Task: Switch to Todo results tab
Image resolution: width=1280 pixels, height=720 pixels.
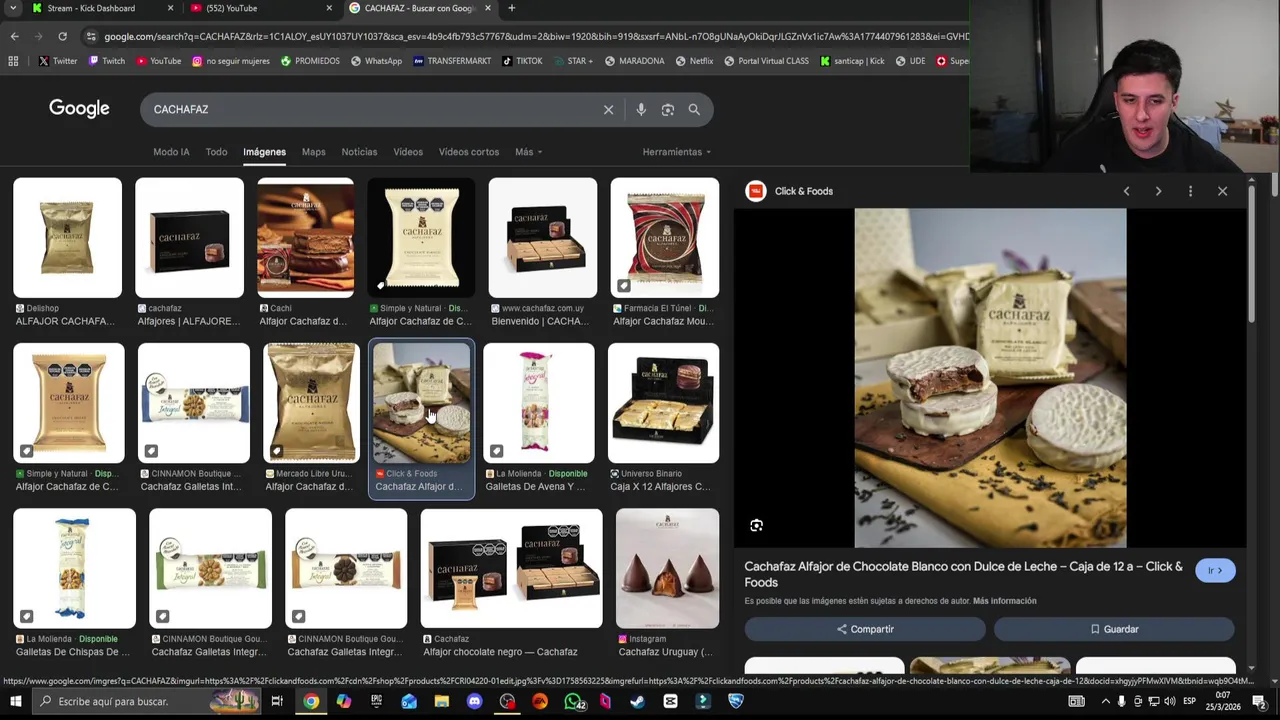Action: coord(216,152)
